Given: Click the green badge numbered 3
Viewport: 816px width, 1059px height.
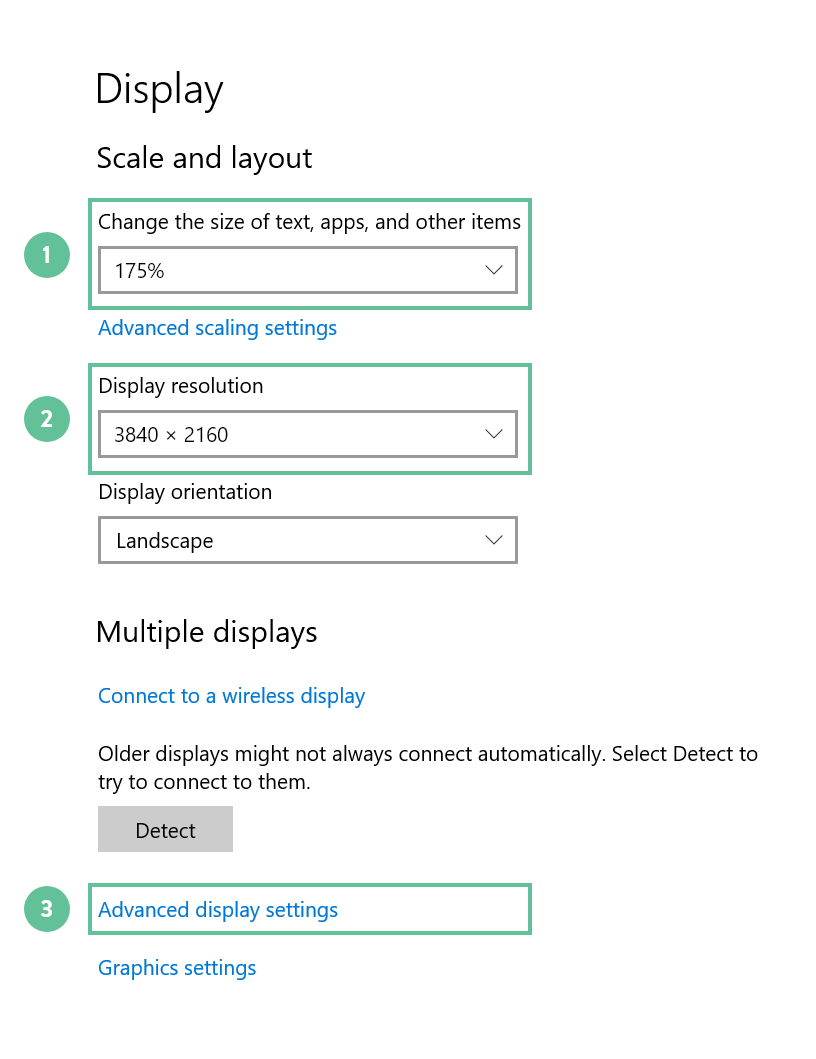Looking at the screenshot, I should [46, 909].
